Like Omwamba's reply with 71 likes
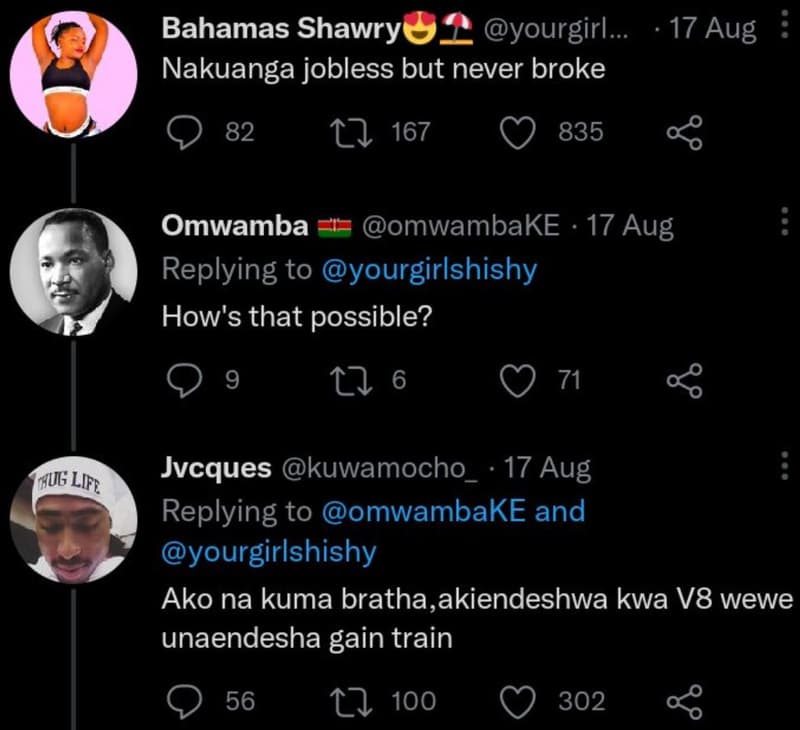Viewport: 800px width, 730px height. (x=520, y=380)
